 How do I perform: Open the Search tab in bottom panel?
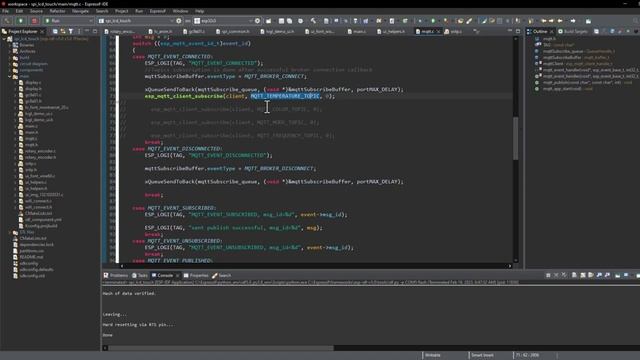point(222,276)
